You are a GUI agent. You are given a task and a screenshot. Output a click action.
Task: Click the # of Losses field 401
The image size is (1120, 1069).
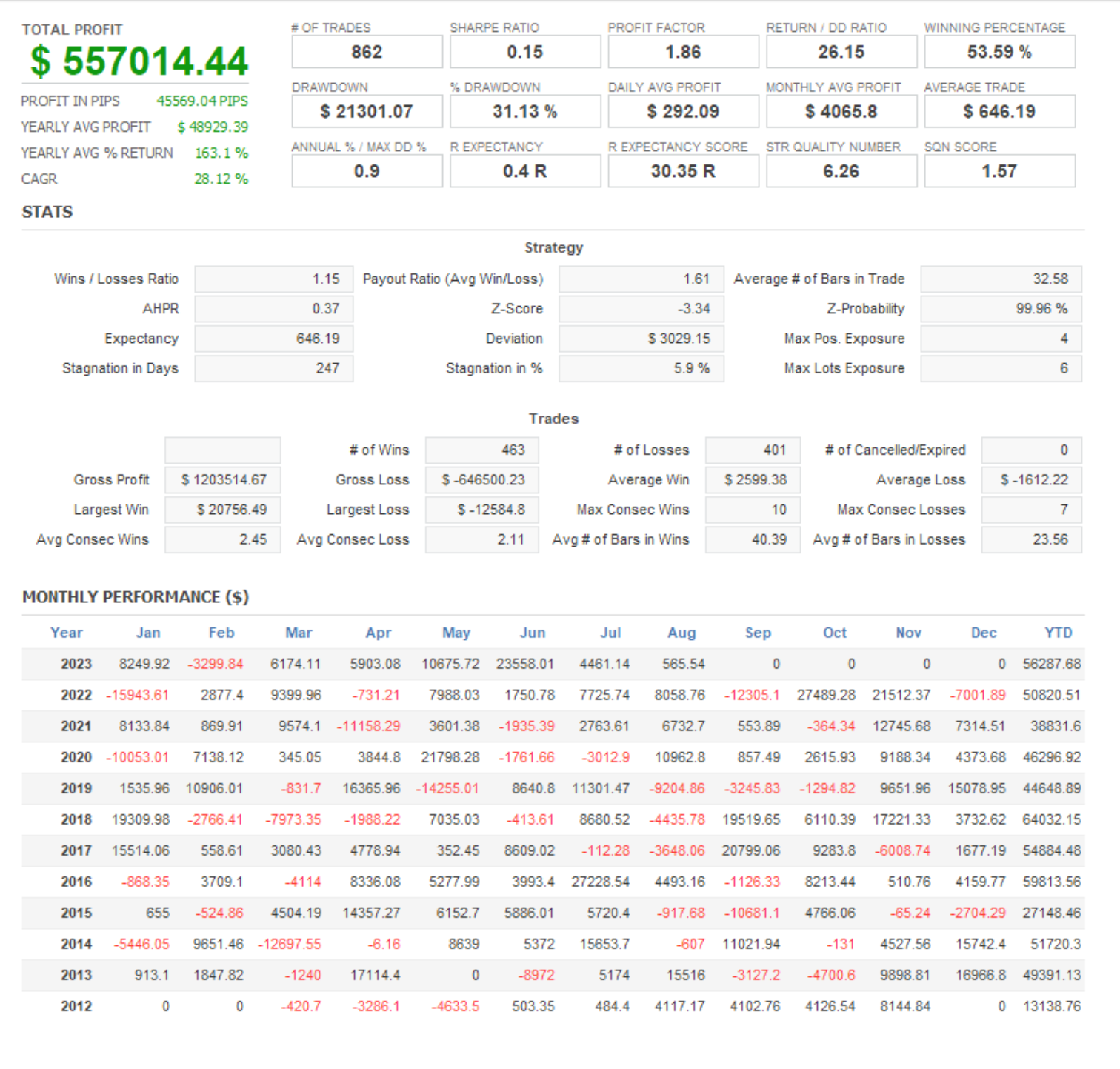point(753,450)
